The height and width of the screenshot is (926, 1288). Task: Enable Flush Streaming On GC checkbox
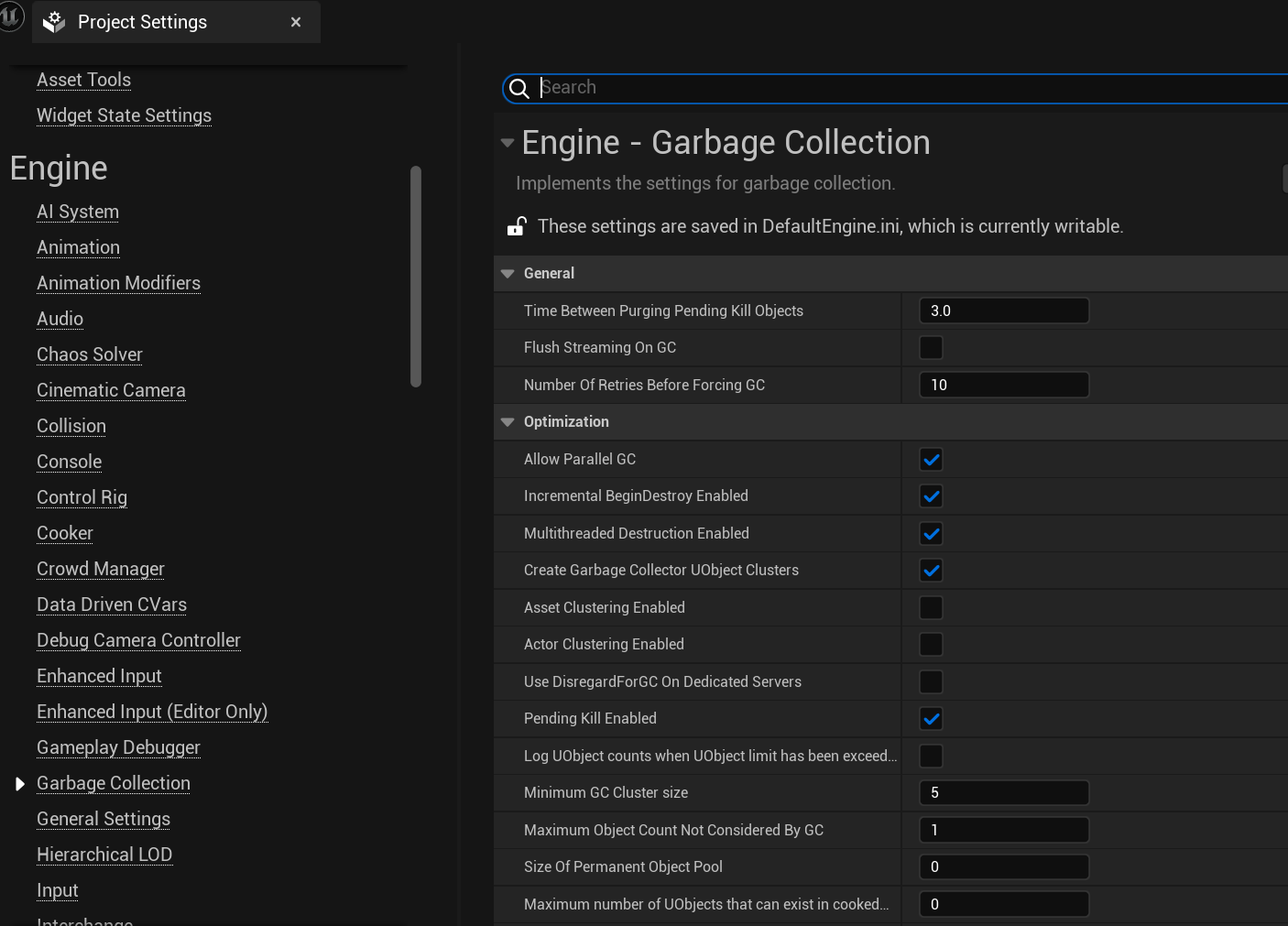931,348
